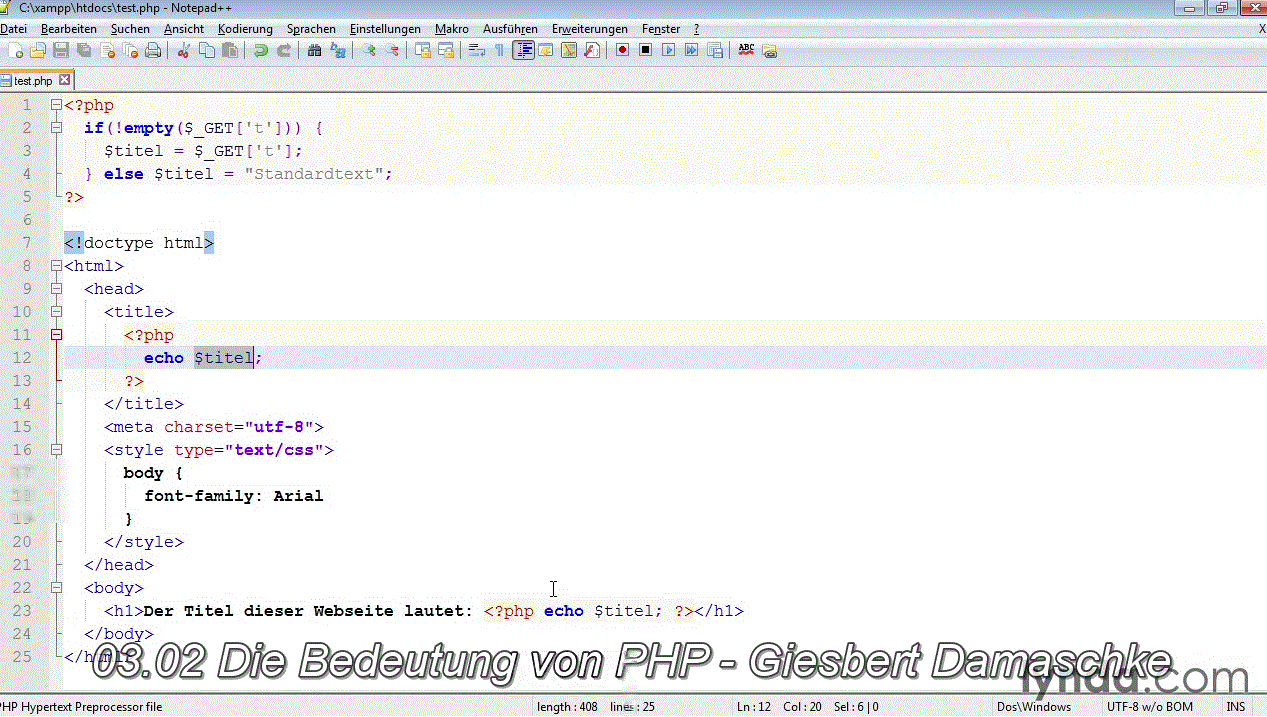Open the Function List panel icon
The width and height of the screenshot is (1267, 717).
(x=592, y=50)
